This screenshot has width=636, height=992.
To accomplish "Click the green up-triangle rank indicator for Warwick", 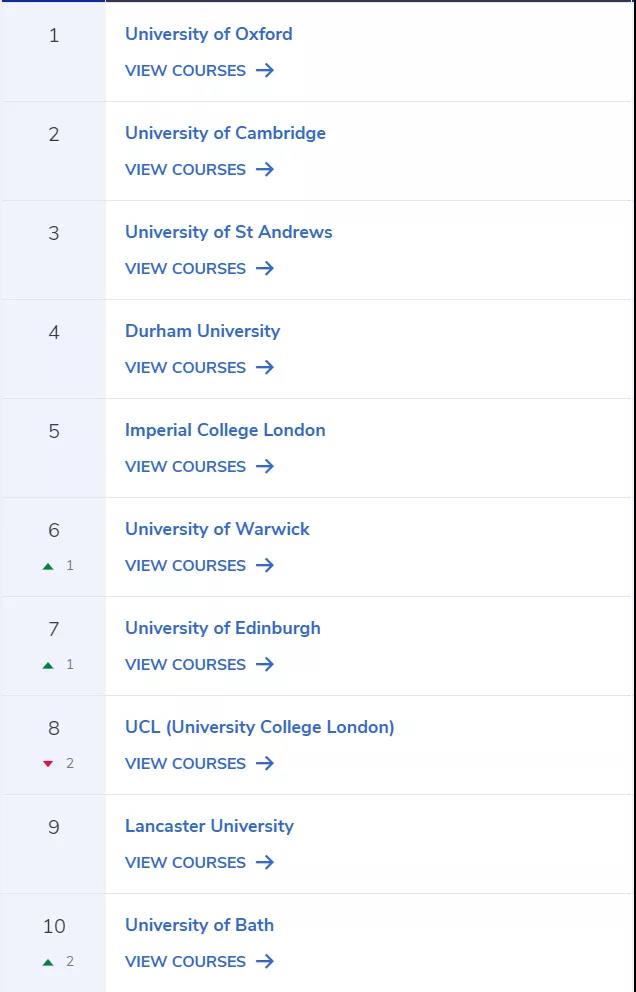I will [48, 566].
